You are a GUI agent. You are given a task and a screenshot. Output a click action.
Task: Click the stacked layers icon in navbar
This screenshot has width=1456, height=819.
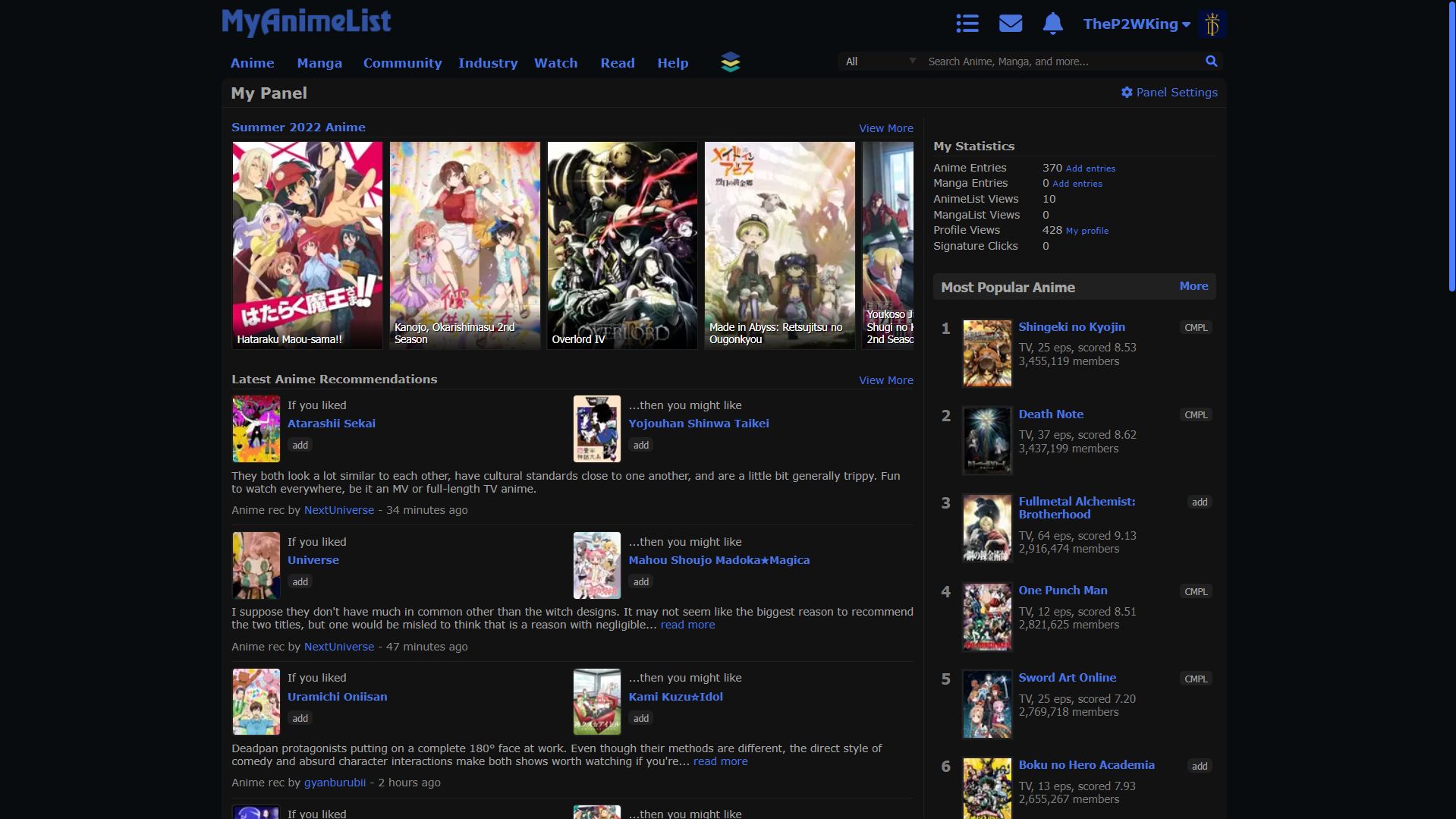[730, 62]
